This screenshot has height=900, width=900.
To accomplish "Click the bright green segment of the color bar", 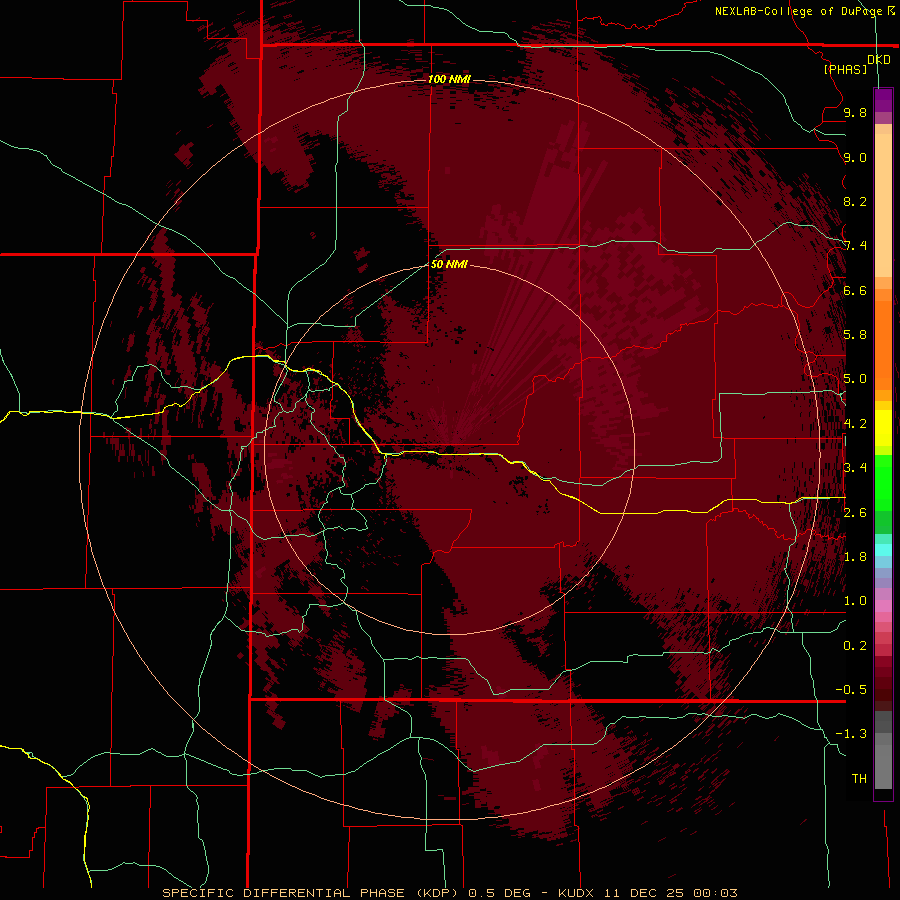I will point(883,482).
